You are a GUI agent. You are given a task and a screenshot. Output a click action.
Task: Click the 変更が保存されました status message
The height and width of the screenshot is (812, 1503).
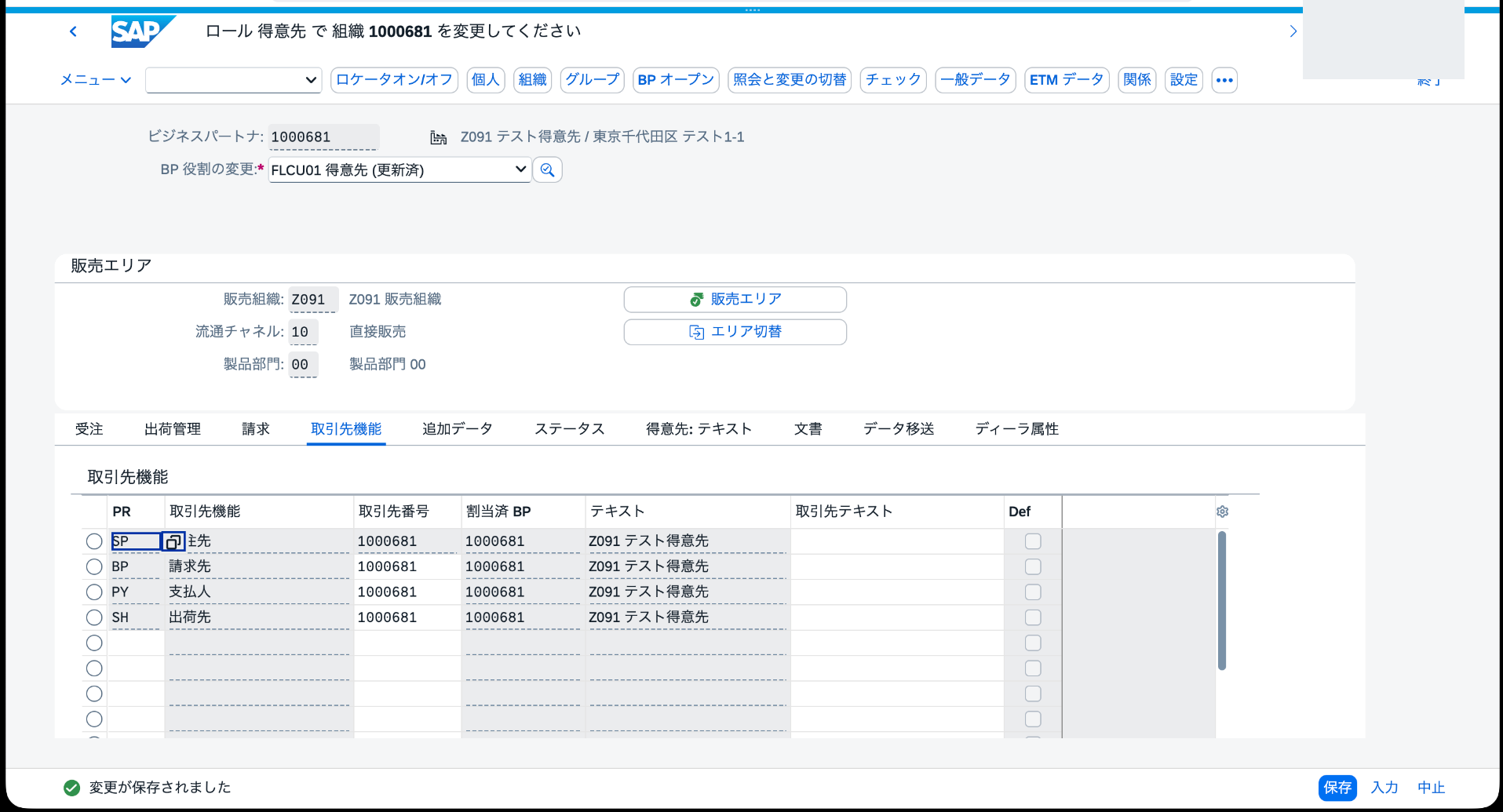[160, 788]
